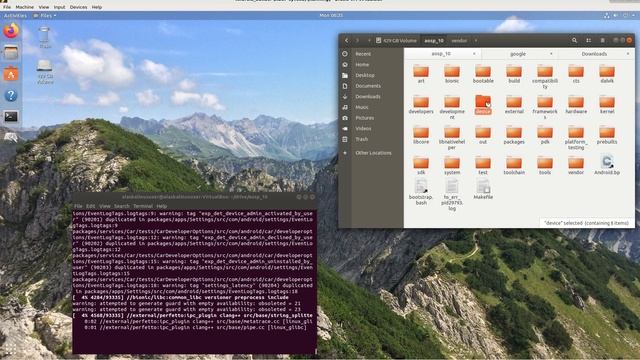Close the Downloads tab
The image size is (640, 360).
[628, 54]
